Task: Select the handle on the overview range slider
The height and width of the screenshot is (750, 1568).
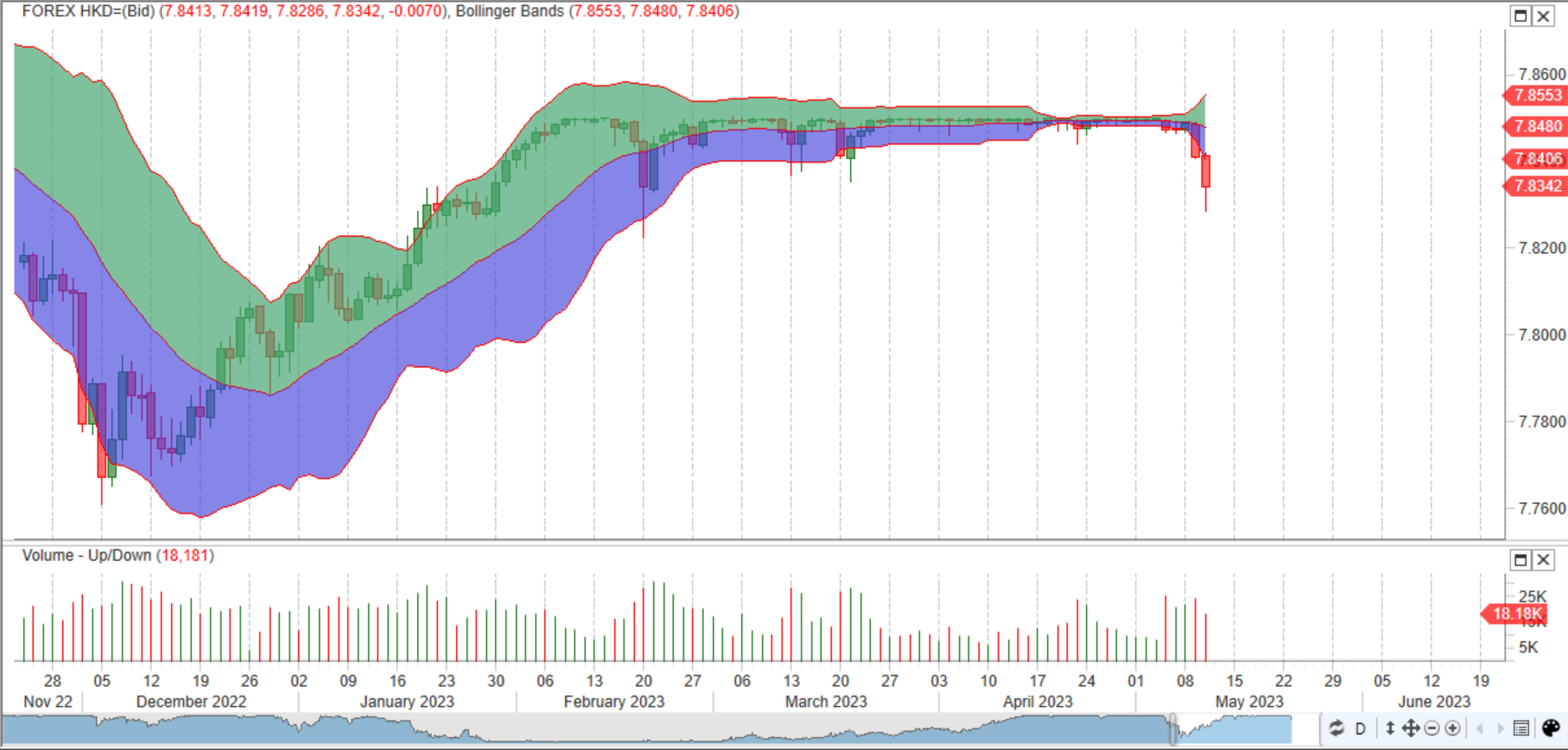Action: 1173,729
